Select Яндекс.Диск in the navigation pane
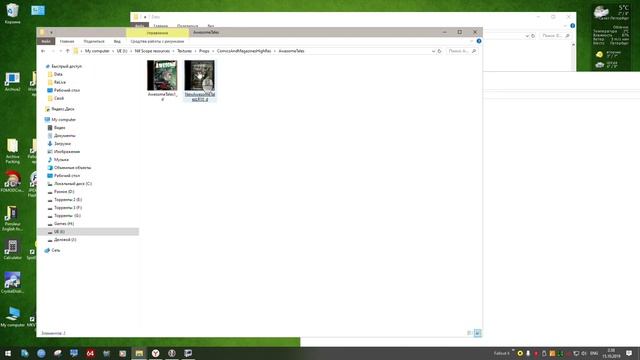 [x=62, y=109]
